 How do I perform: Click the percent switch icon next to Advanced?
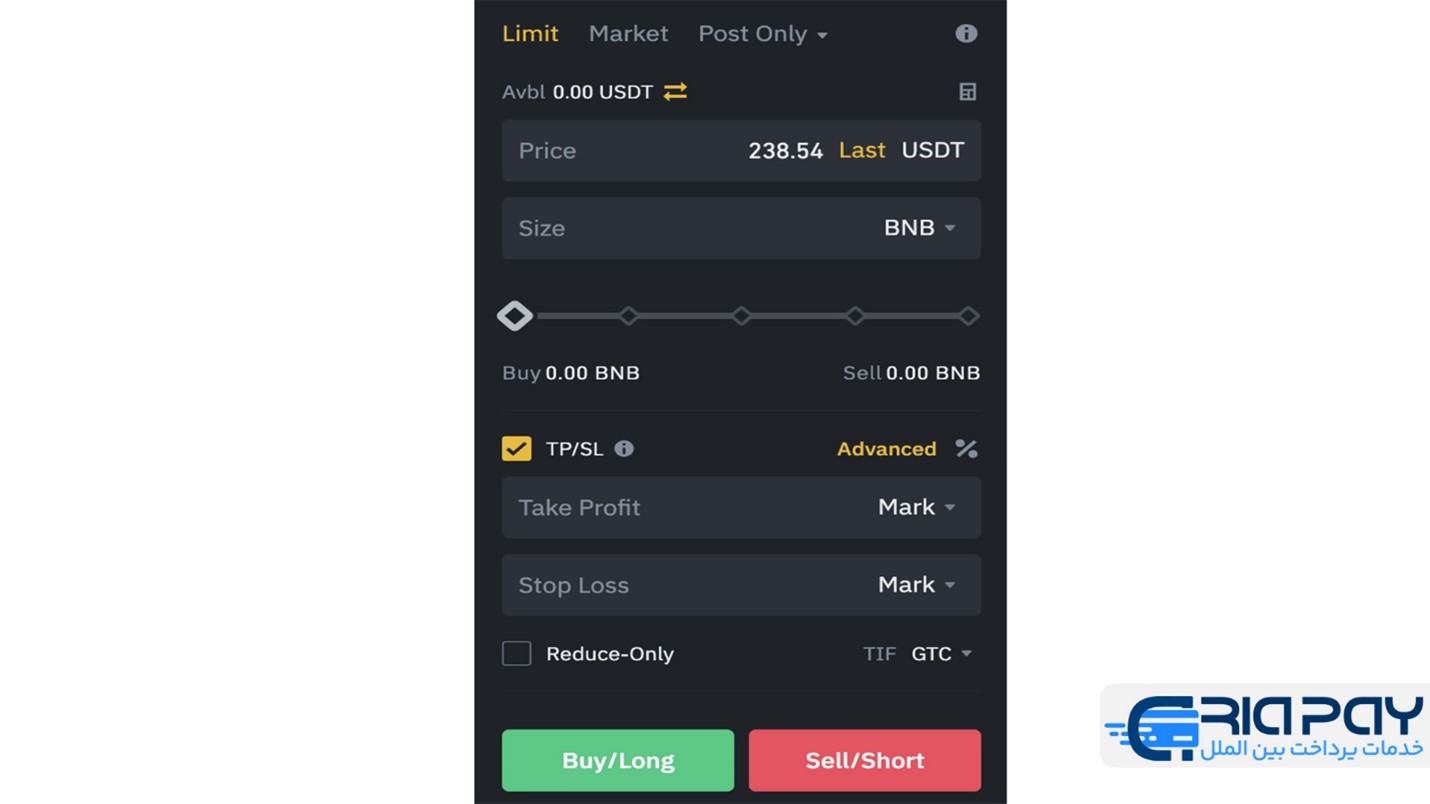pyautogui.click(x=966, y=449)
